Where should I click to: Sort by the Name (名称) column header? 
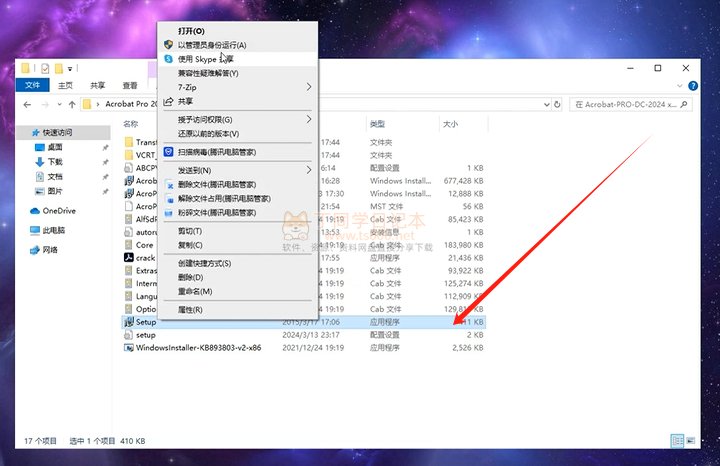131,124
